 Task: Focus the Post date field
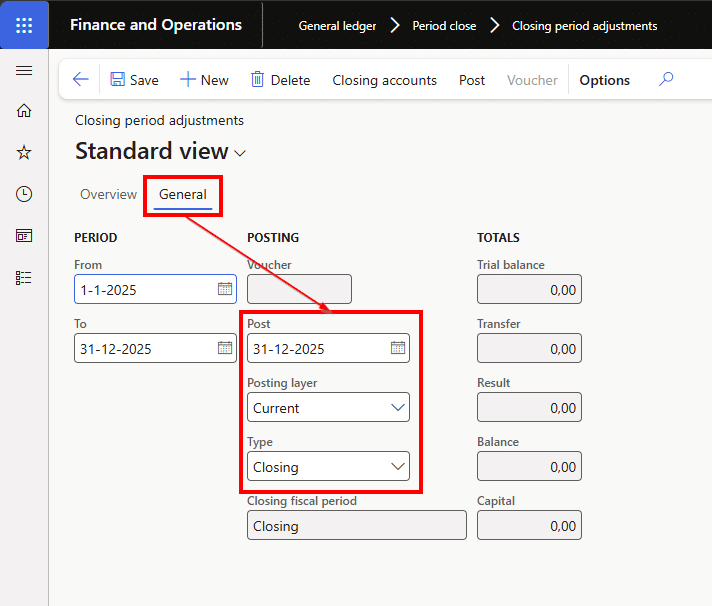click(328, 348)
